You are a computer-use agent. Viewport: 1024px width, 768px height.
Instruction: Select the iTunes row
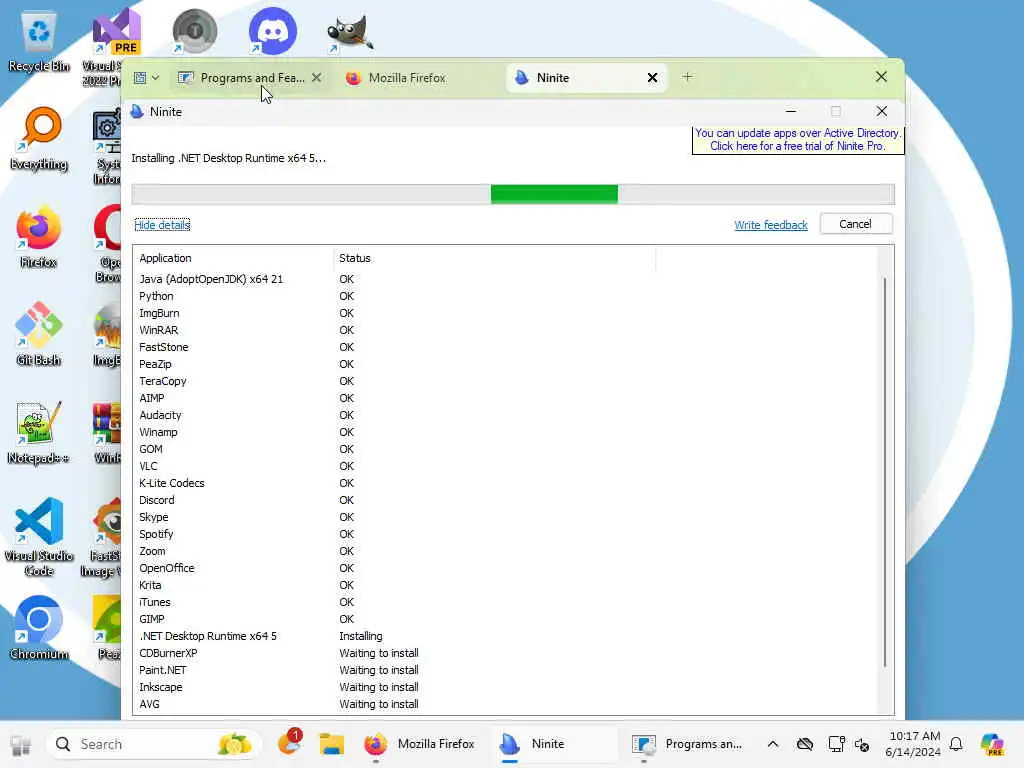pos(505,601)
